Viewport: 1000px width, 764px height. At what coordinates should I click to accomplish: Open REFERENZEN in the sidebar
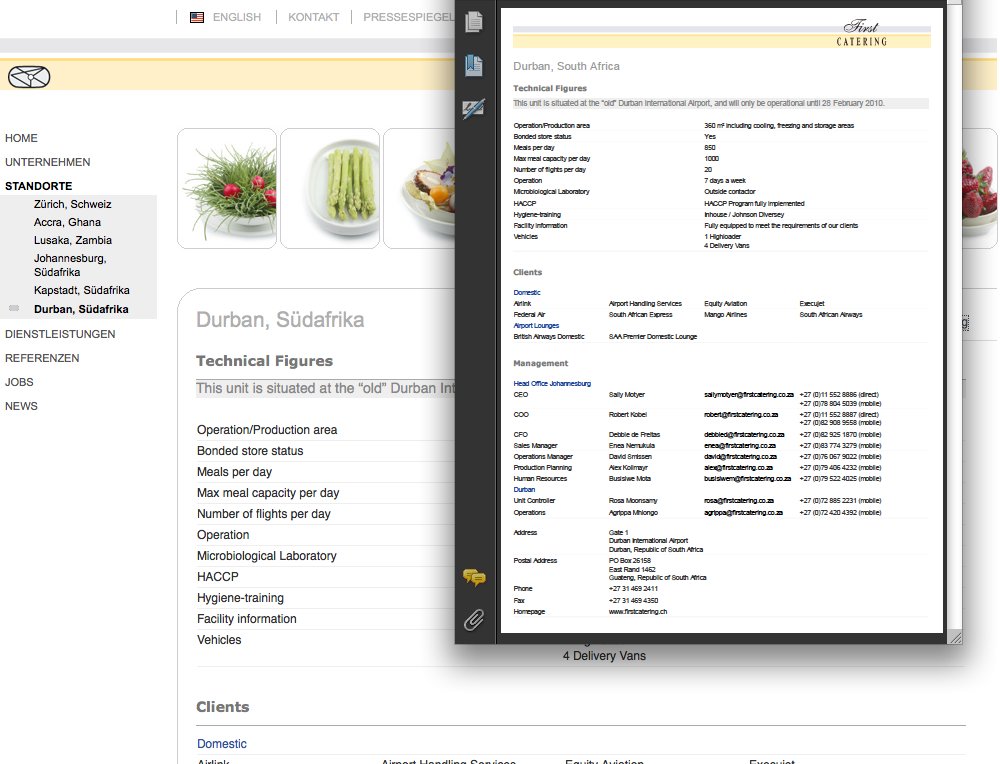pyautogui.click(x=42, y=358)
